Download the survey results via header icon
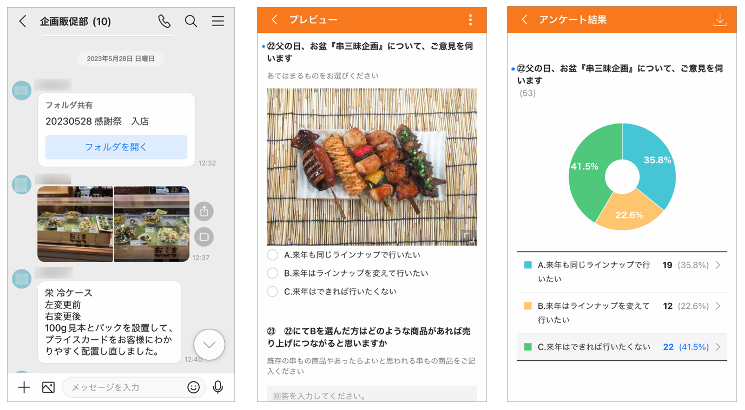Image resolution: width=745 pixels, height=410 pixels. [719, 20]
